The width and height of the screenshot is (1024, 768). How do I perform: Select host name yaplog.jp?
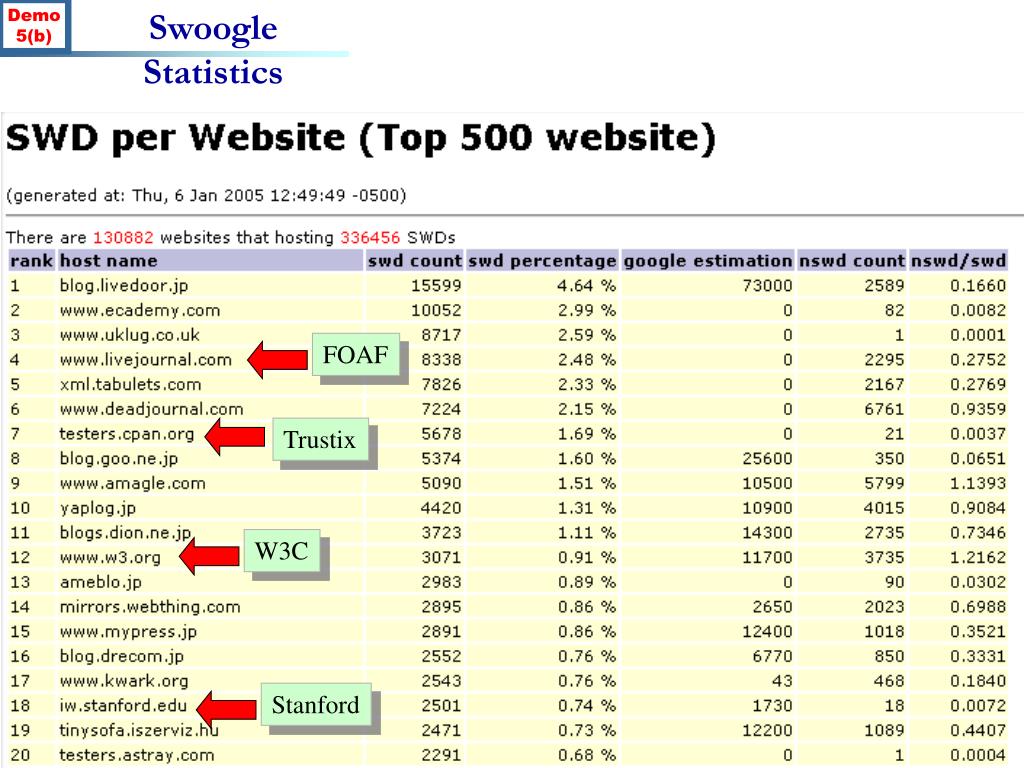click(x=97, y=508)
